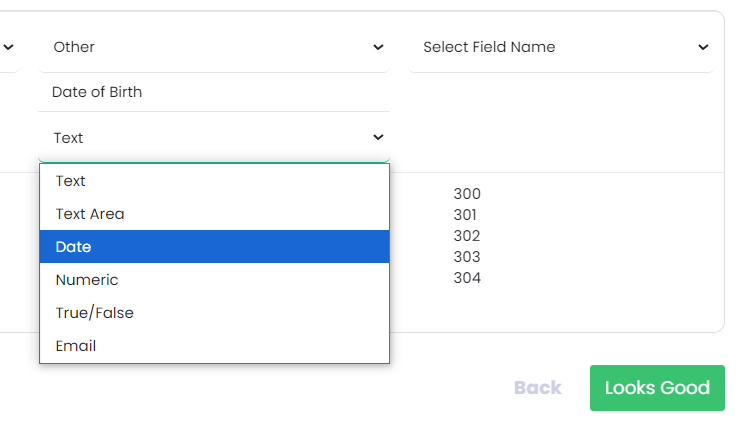
Task: Select the "Email" field type
Action: click(76, 346)
